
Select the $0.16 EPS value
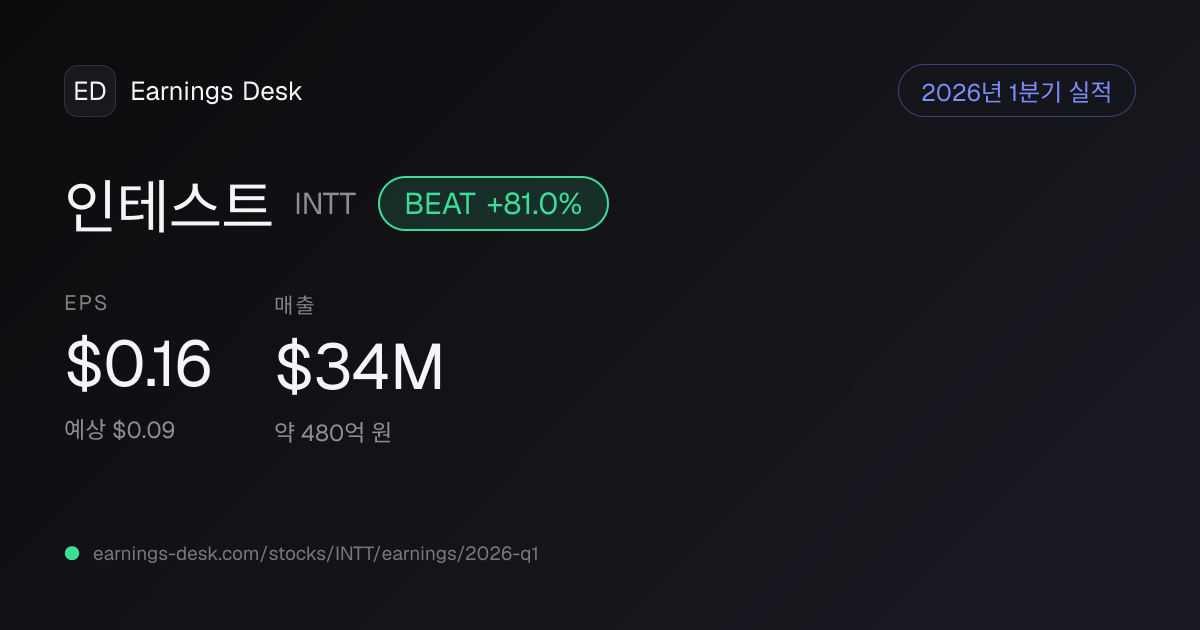[x=138, y=365]
